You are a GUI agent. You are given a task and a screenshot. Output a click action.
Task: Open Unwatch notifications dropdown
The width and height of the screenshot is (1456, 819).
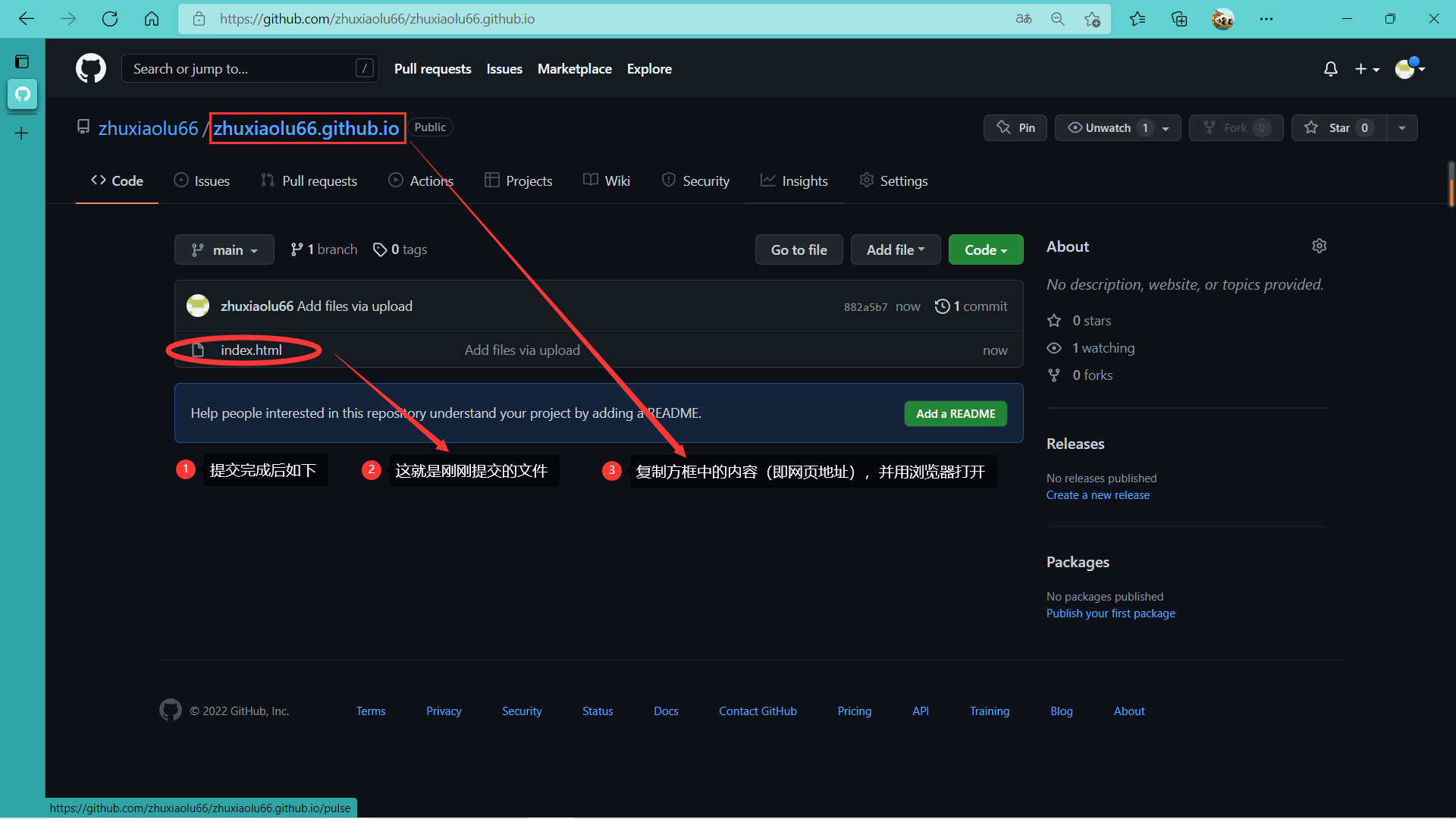(1118, 127)
